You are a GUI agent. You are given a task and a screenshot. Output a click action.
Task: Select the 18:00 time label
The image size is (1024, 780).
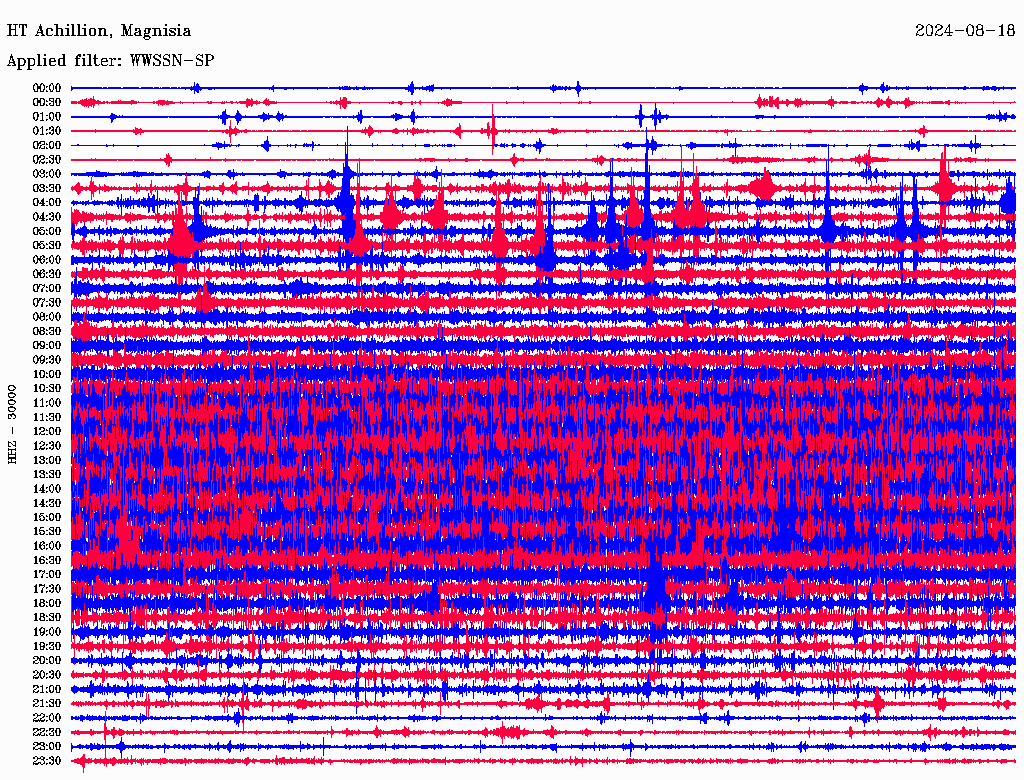click(x=46, y=603)
